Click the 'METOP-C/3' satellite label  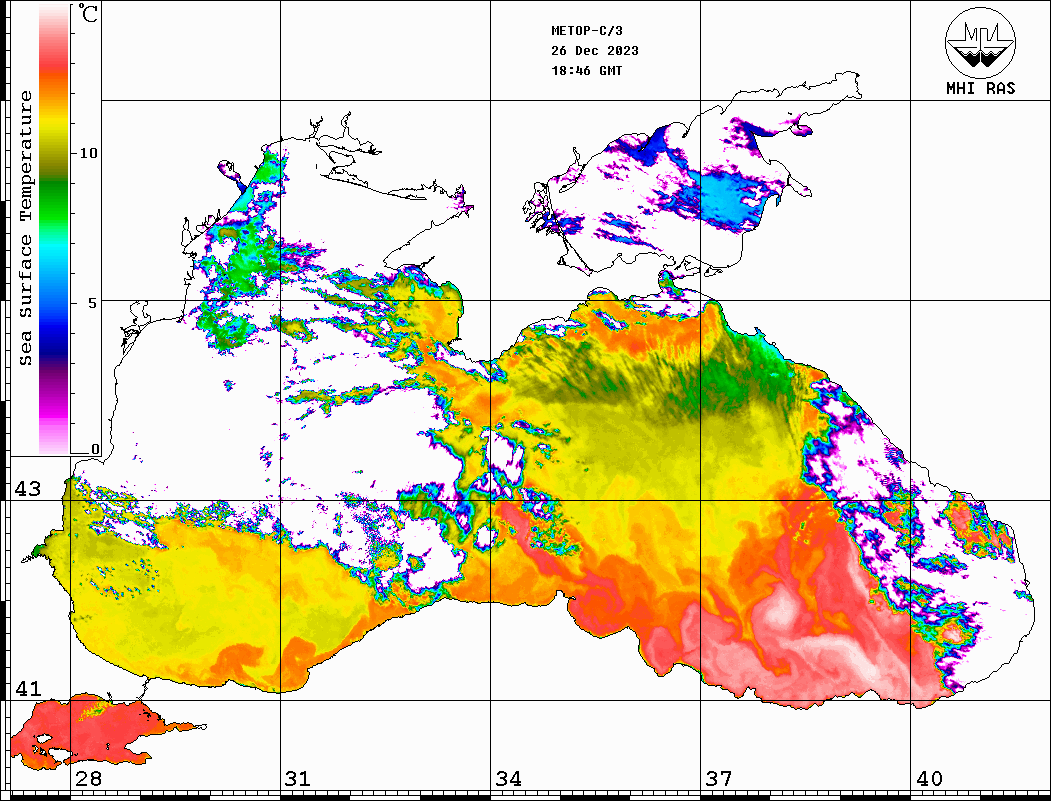[587, 31]
